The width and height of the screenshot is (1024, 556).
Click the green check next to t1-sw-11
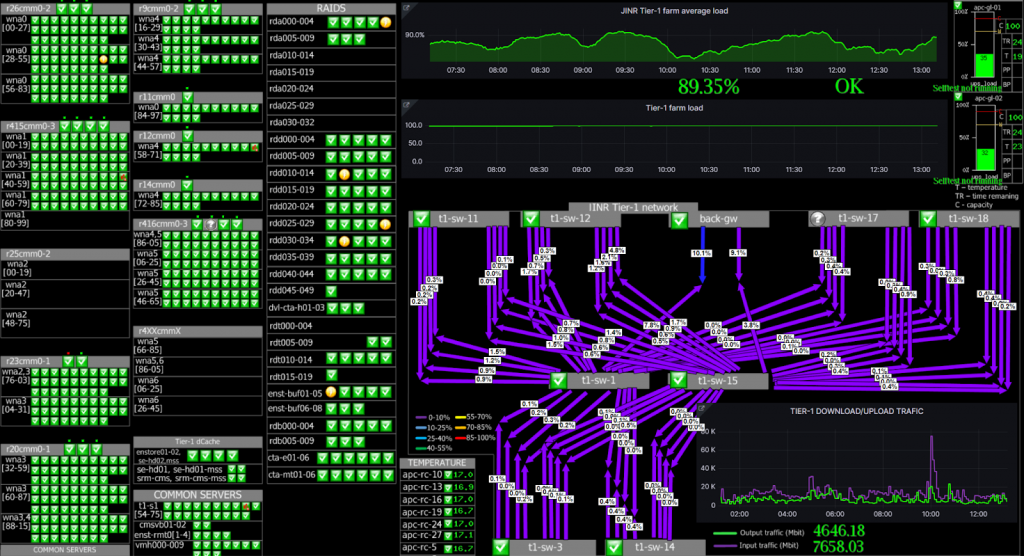pyautogui.click(x=419, y=219)
